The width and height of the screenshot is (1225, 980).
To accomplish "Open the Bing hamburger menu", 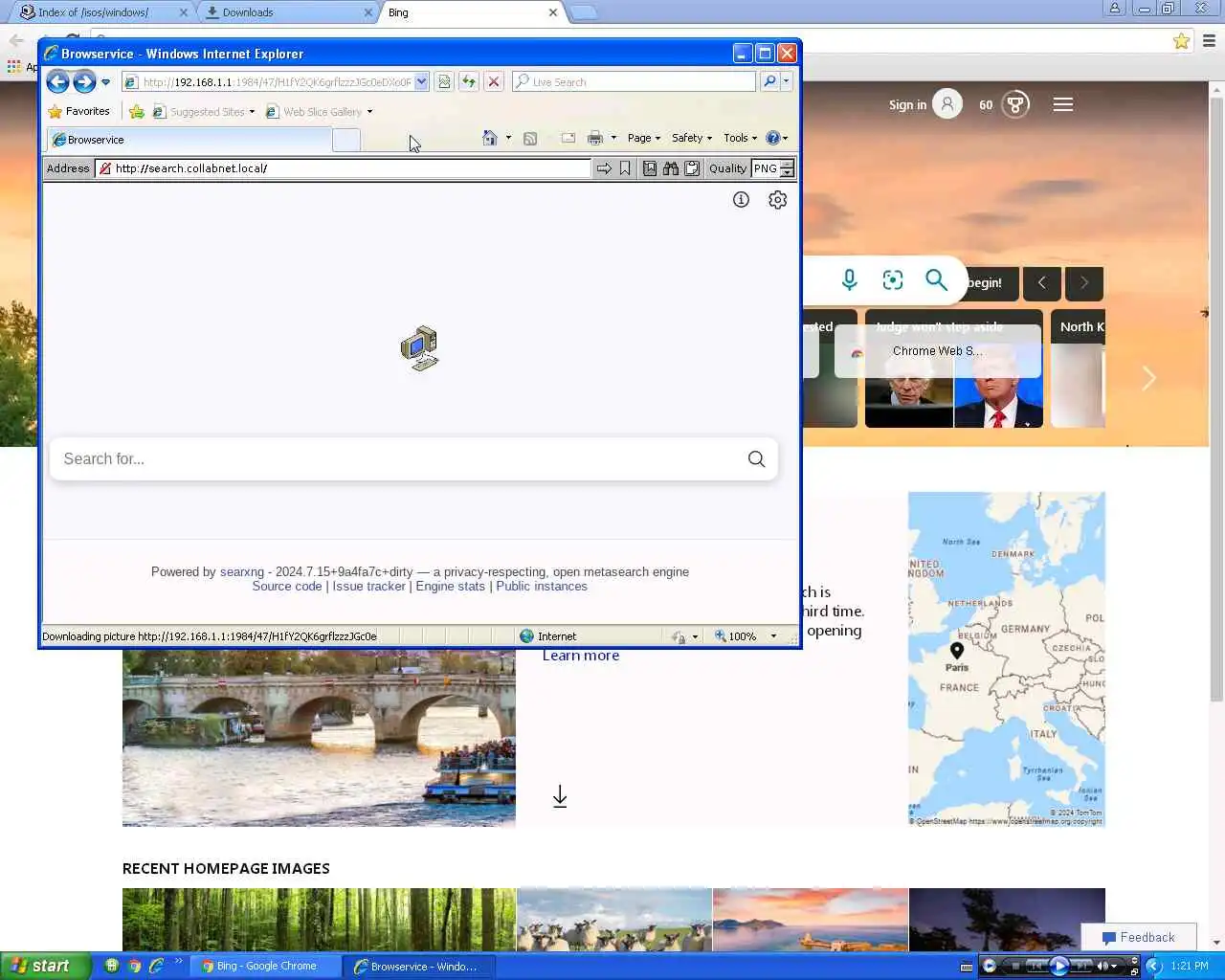I will point(1063,104).
